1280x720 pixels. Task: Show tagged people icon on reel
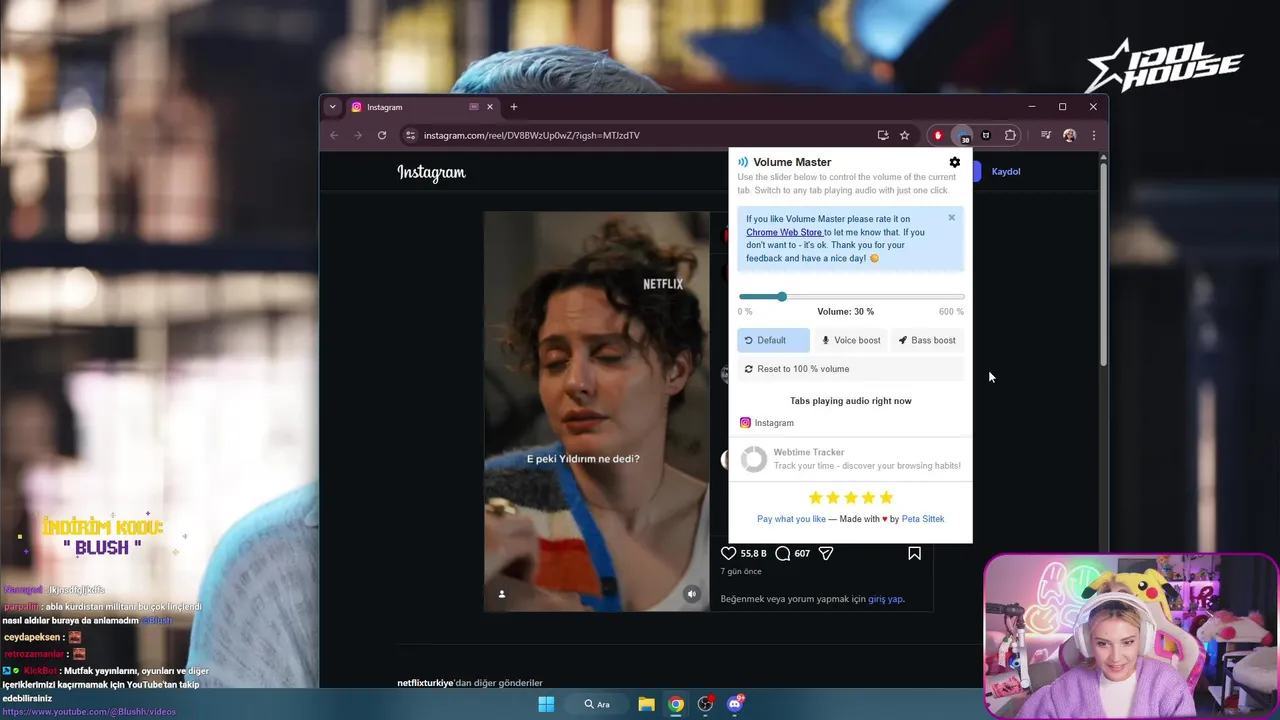tap(502, 594)
